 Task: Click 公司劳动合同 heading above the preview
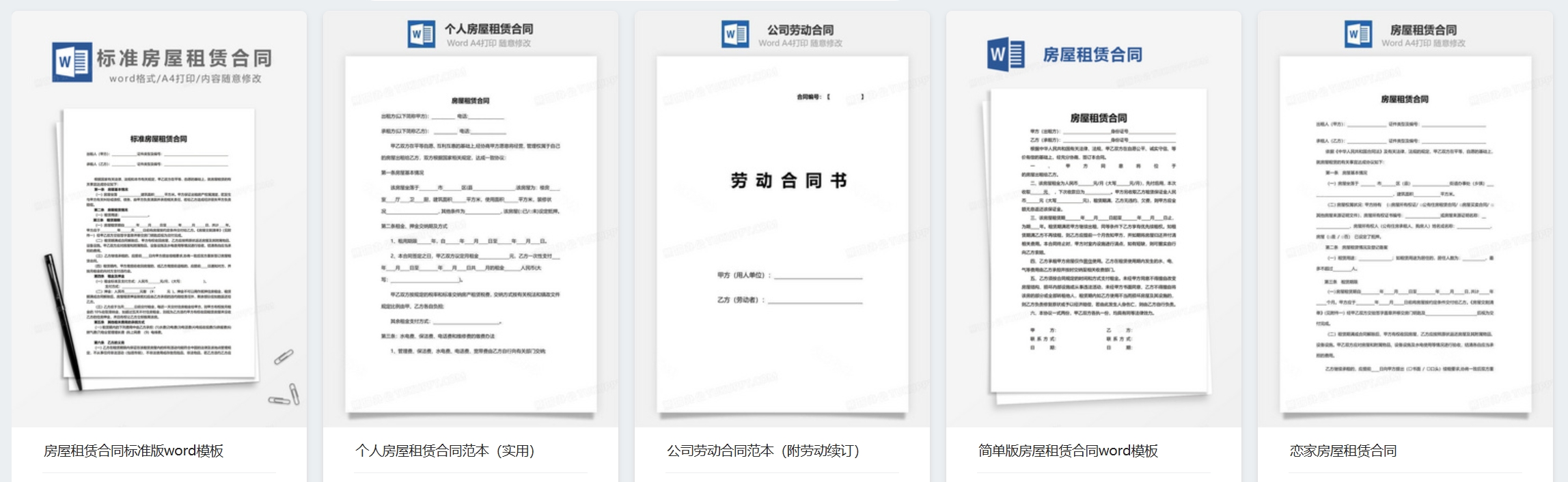coord(800,30)
